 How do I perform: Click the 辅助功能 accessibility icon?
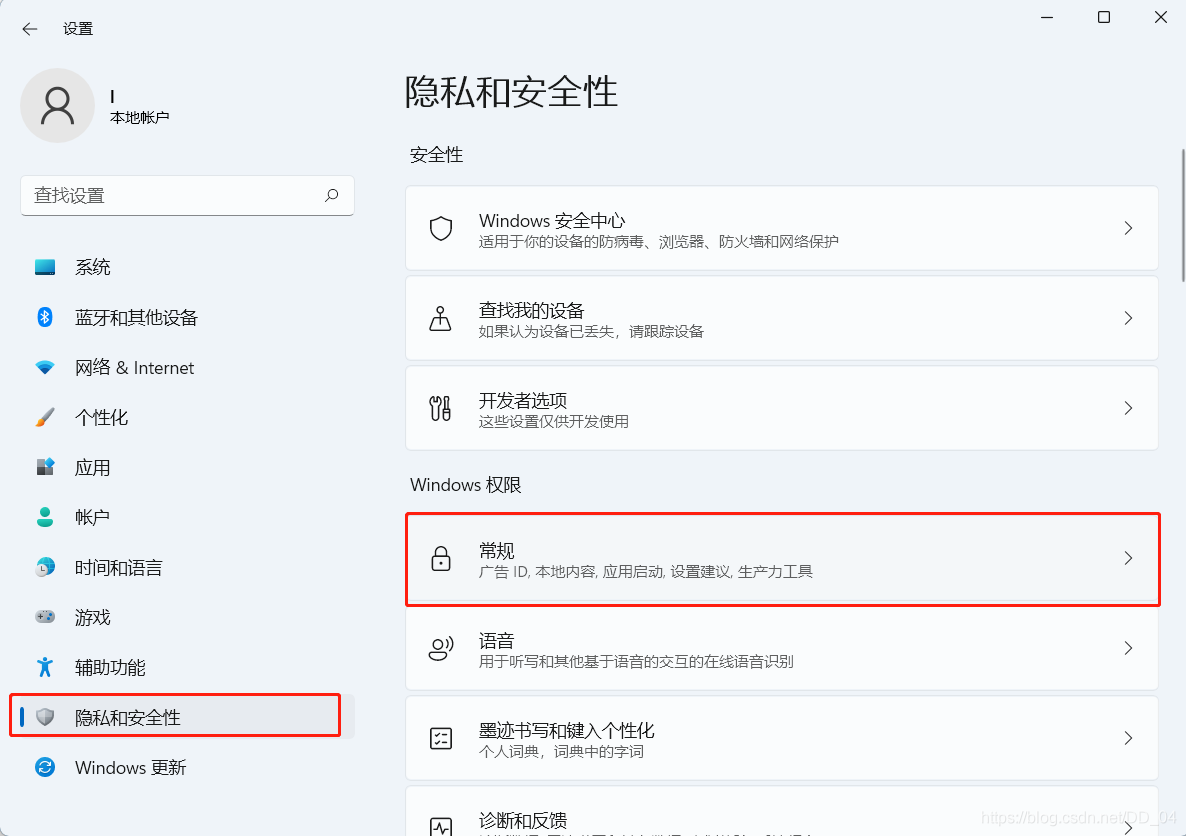tap(45, 667)
